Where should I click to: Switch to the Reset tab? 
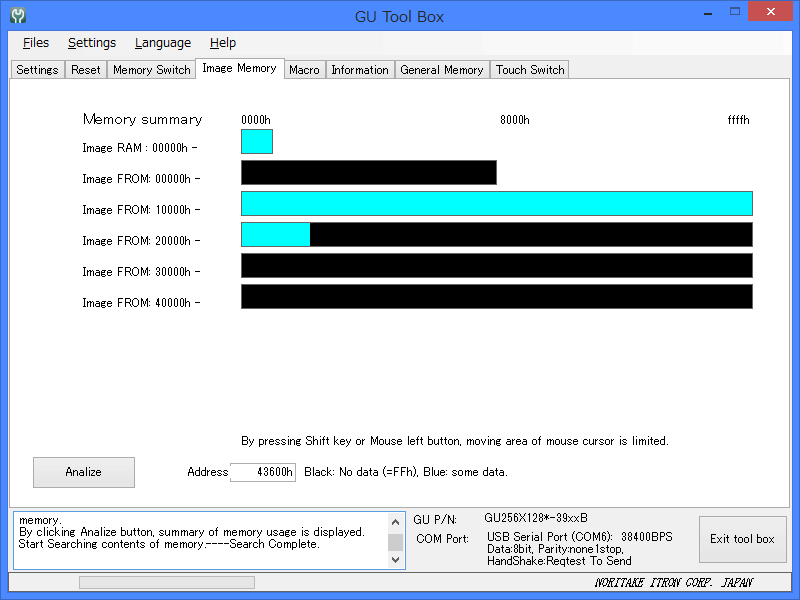coord(86,70)
